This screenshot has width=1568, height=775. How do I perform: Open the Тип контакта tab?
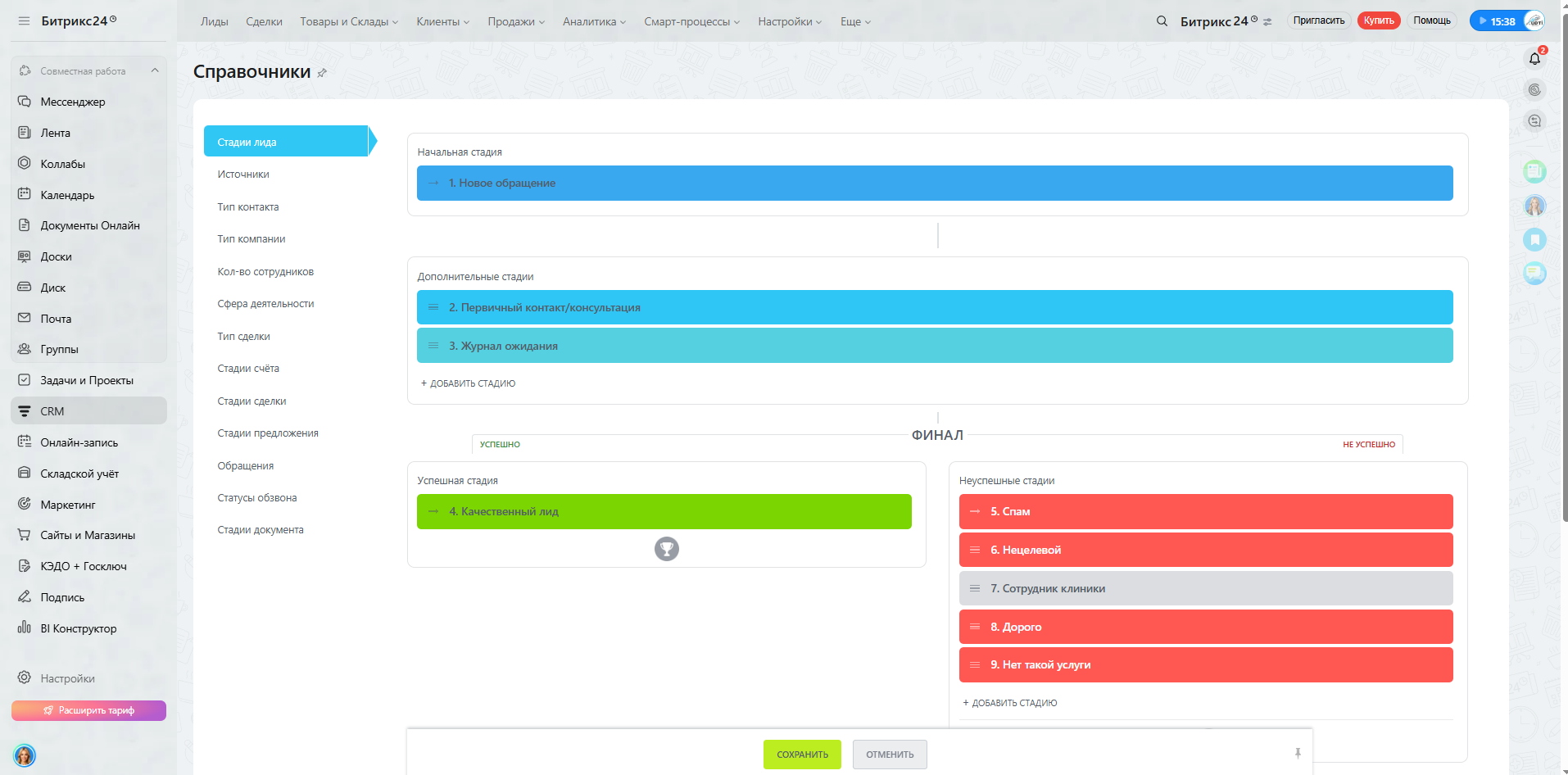click(x=248, y=207)
